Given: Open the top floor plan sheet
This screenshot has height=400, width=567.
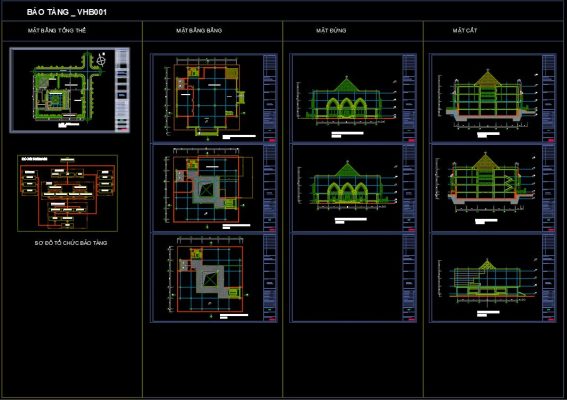Looking at the screenshot, I should (214, 98).
